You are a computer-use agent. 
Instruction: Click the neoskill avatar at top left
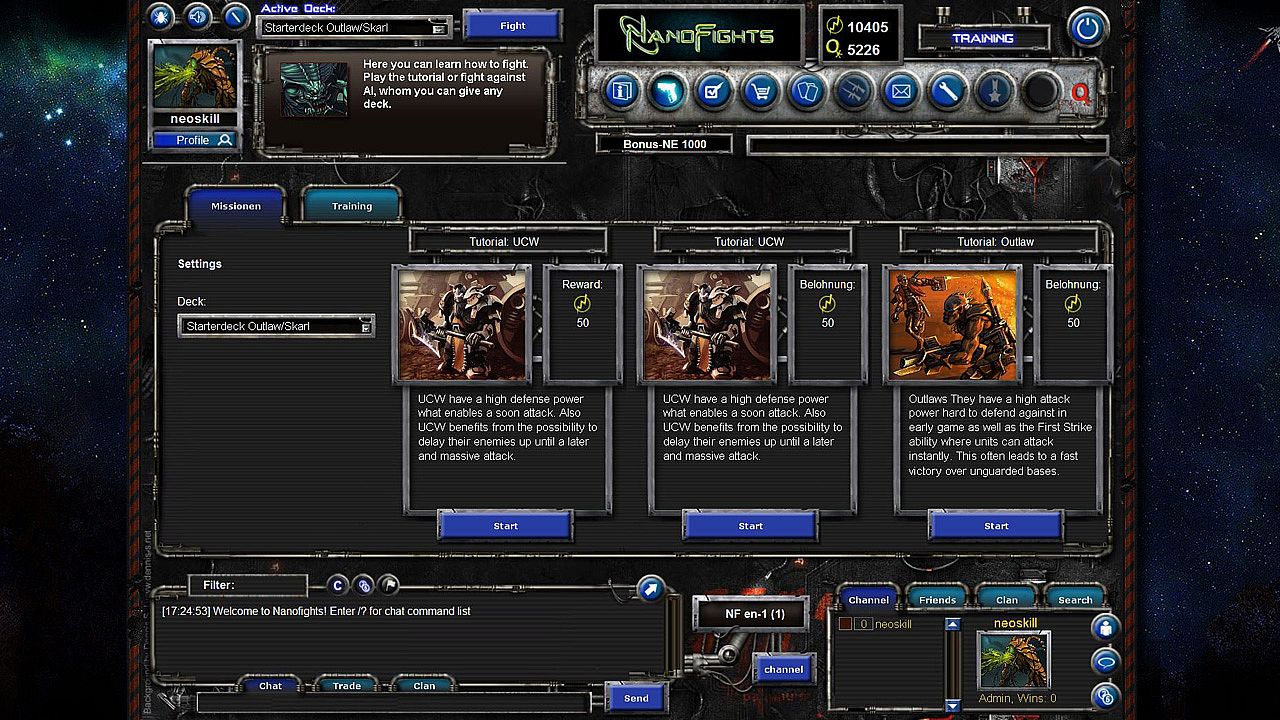coord(194,76)
